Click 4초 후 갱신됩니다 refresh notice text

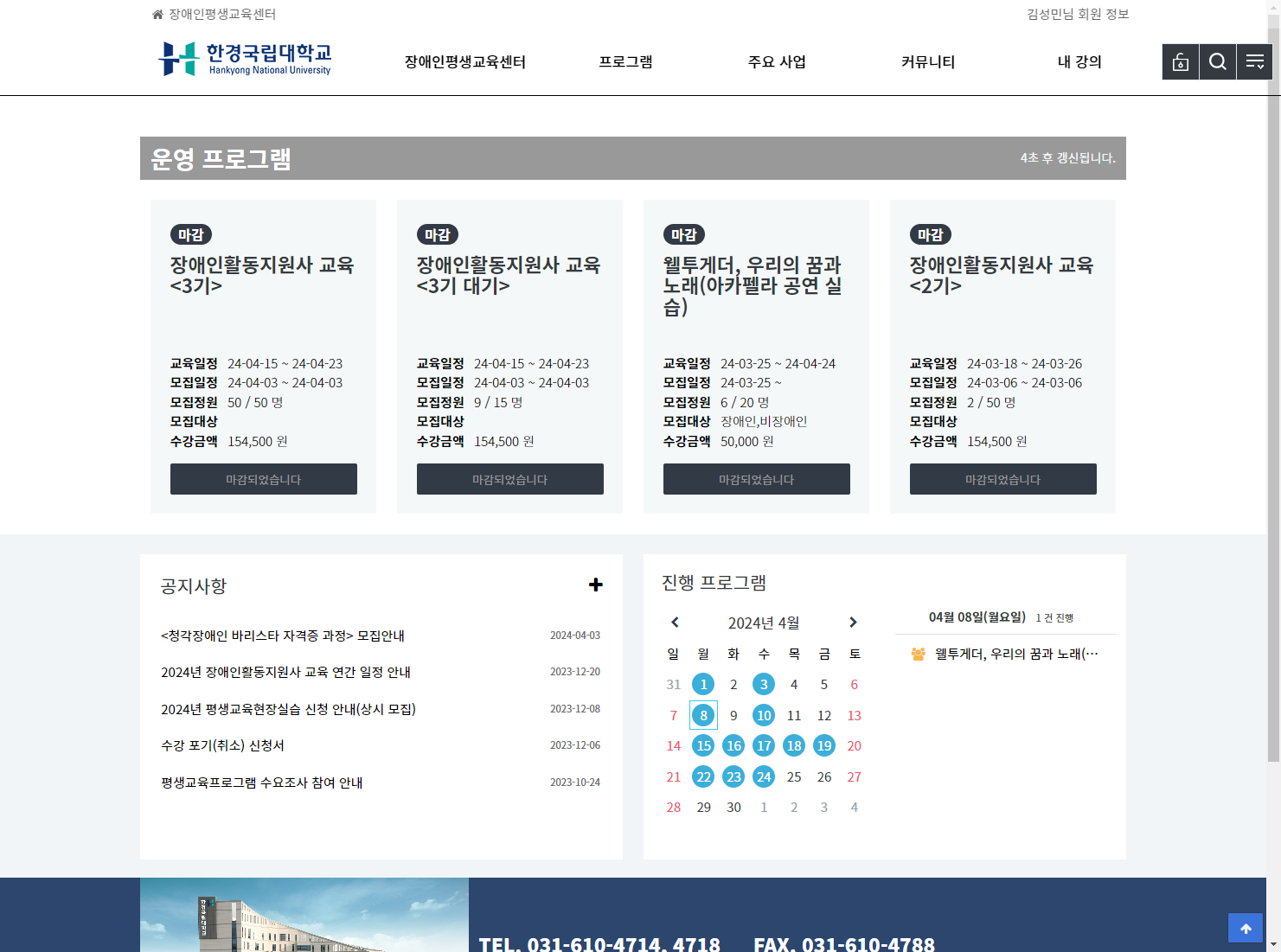(1067, 158)
